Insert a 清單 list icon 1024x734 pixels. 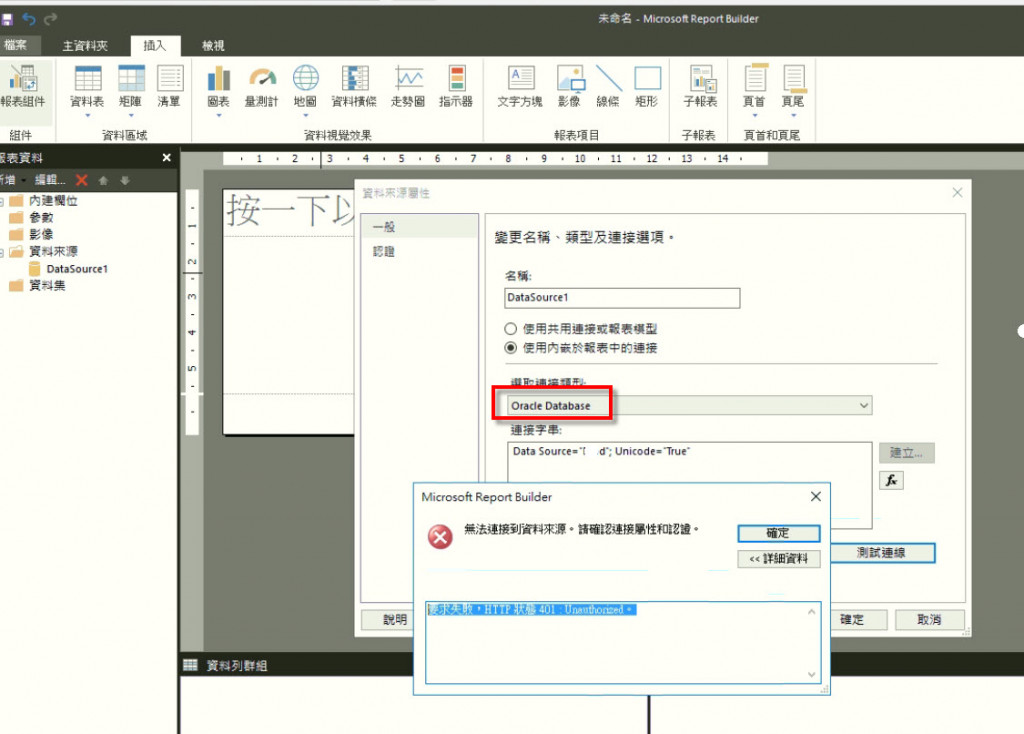pos(170,78)
